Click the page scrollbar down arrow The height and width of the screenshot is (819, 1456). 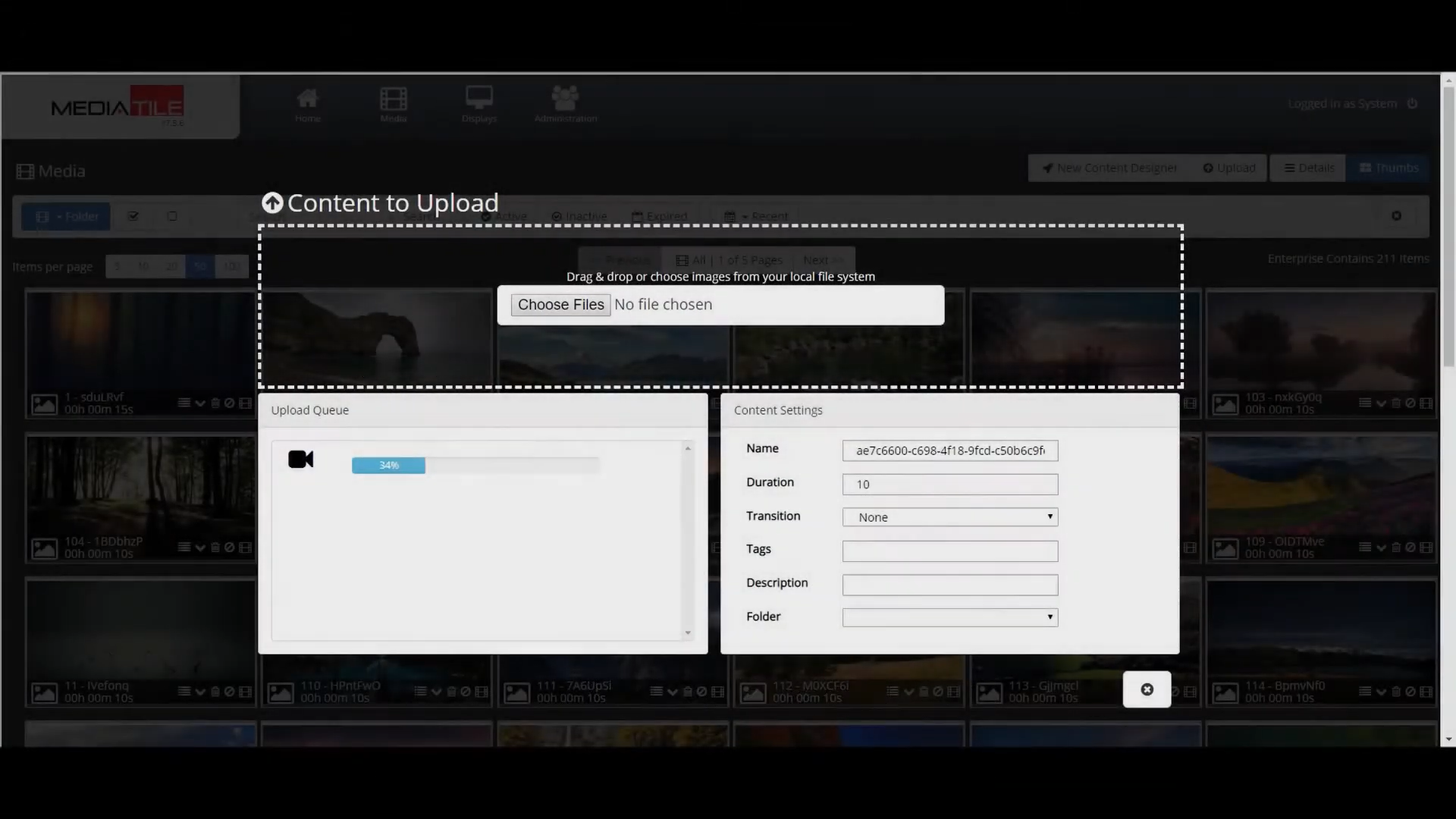(1448, 739)
